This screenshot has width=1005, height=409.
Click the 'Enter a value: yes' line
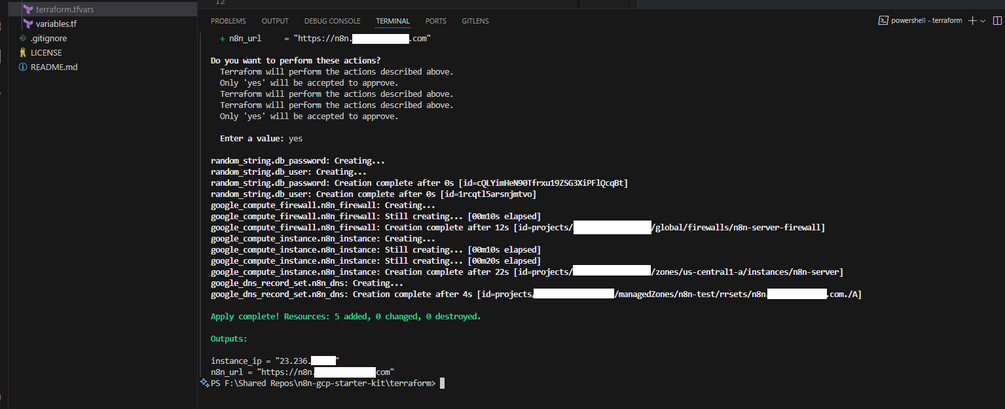(x=262, y=138)
